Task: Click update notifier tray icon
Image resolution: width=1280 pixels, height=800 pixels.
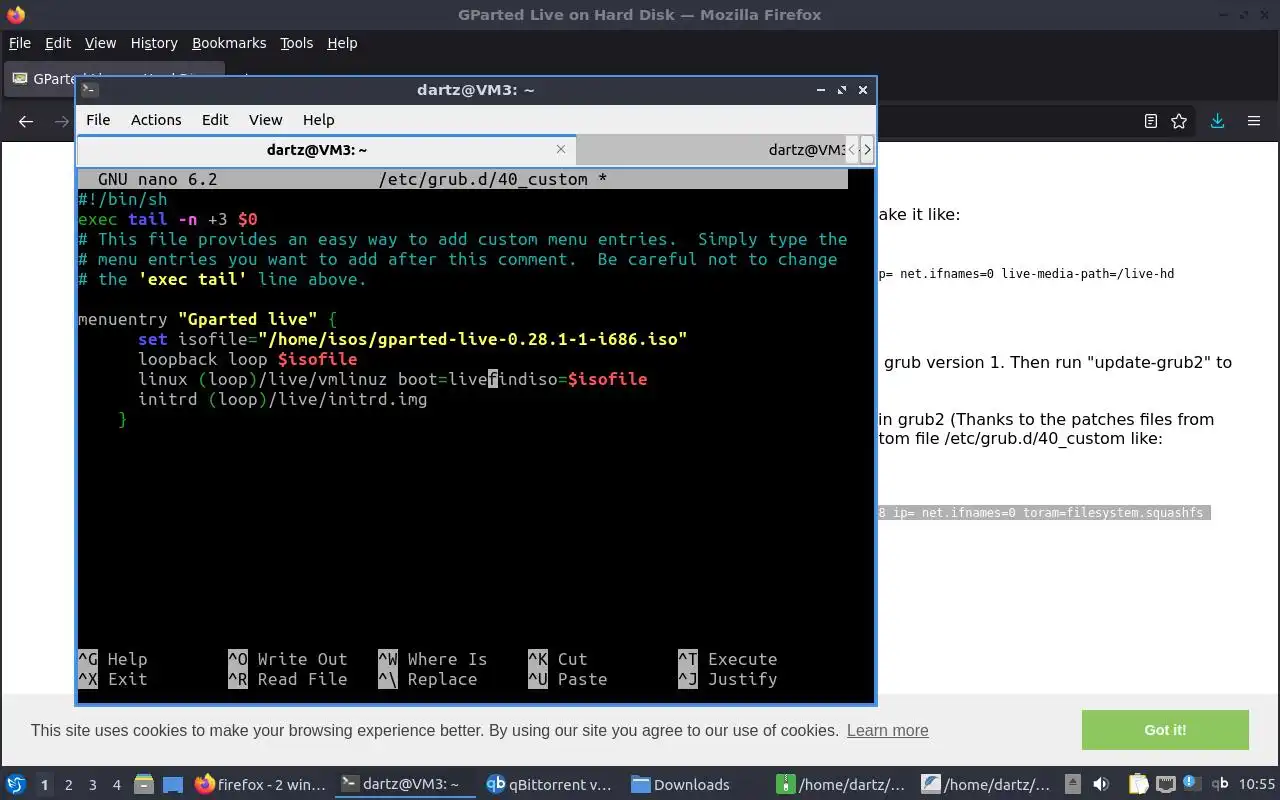Action: coord(1191,784)
